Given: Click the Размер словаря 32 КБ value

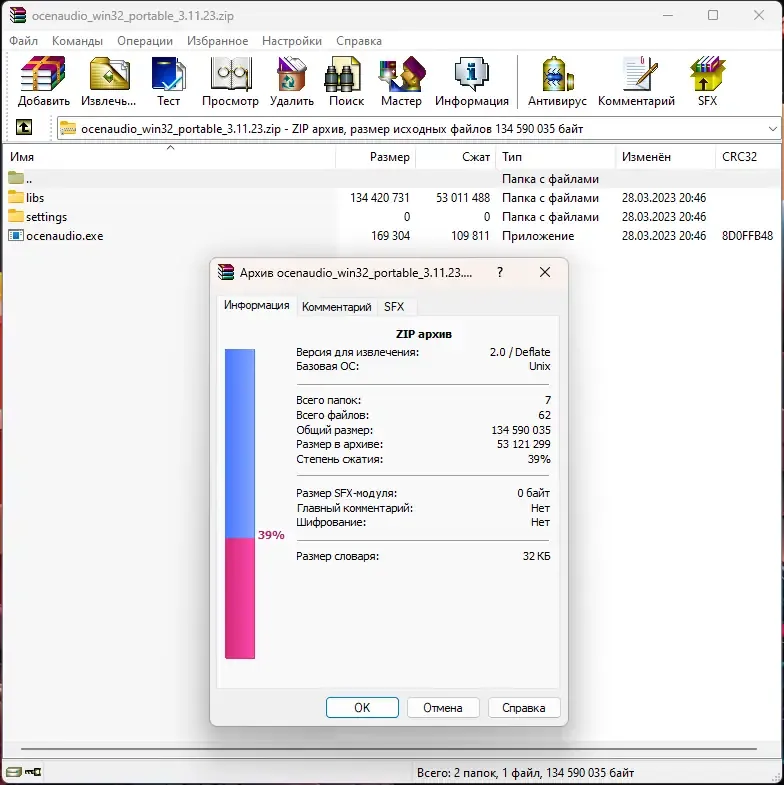Looking at the screenshot, I should pyautogui.click(x=536, y=556).
